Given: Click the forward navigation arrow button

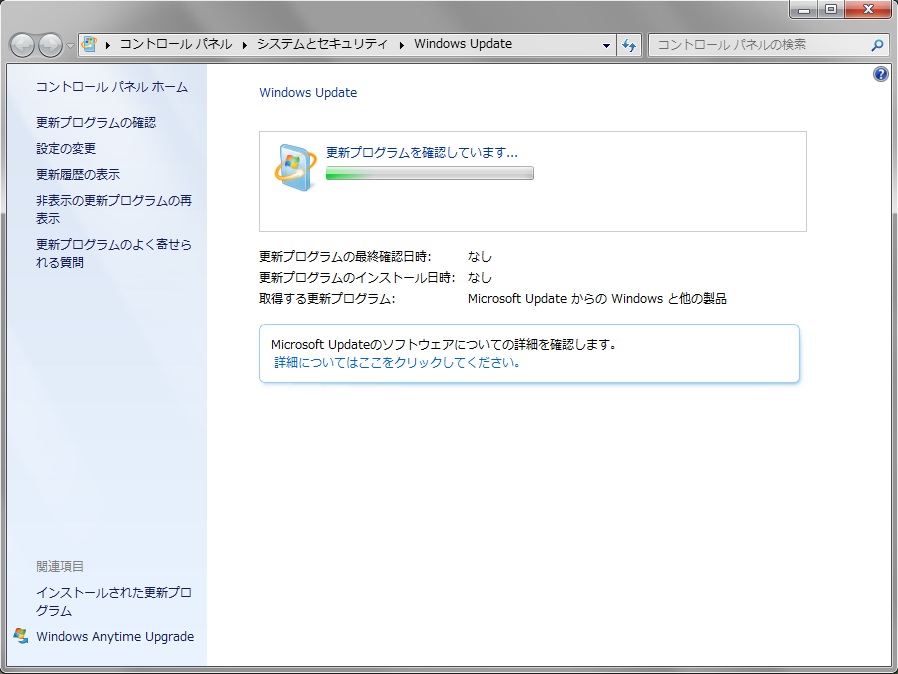Looking at the screenshot, I should [50, 45].
